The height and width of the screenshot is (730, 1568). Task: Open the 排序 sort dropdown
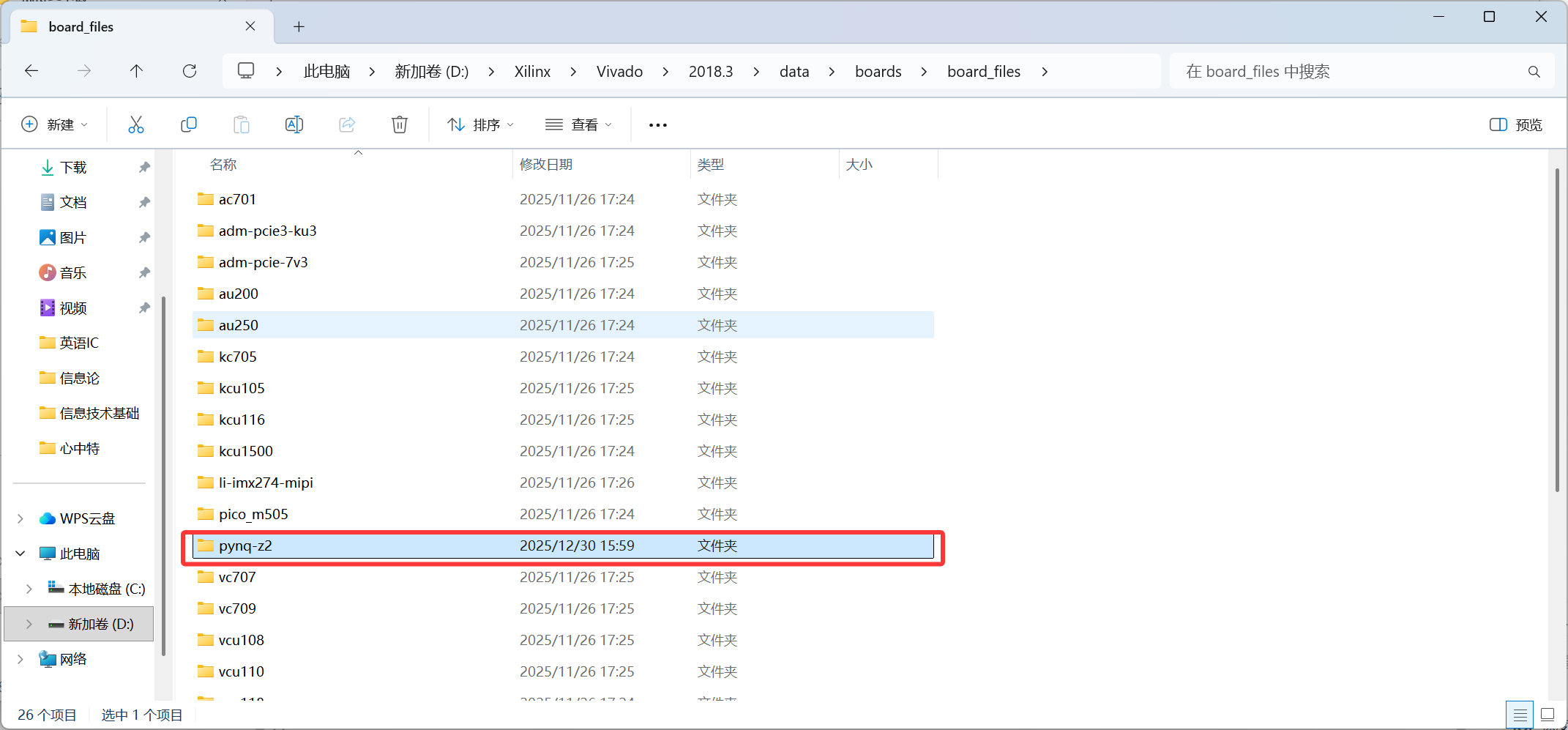[481, 124]
